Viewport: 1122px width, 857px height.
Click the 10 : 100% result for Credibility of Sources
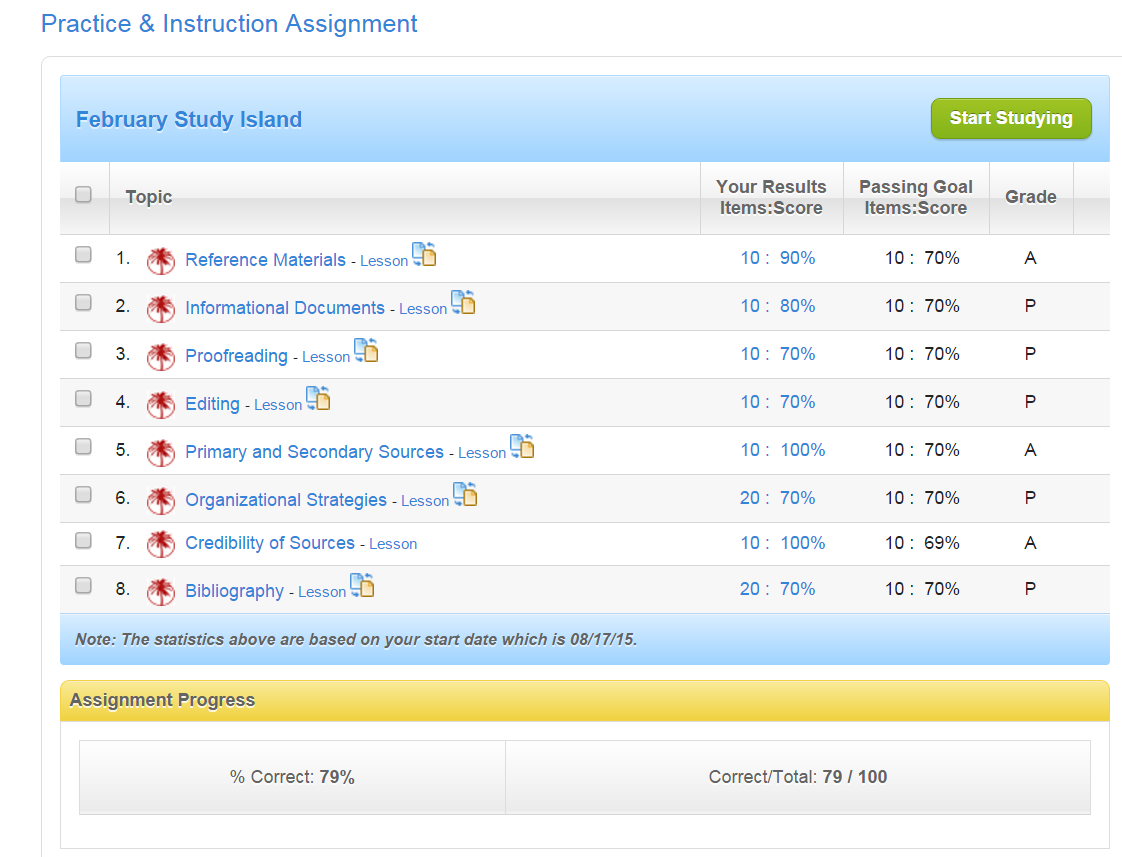783,543
